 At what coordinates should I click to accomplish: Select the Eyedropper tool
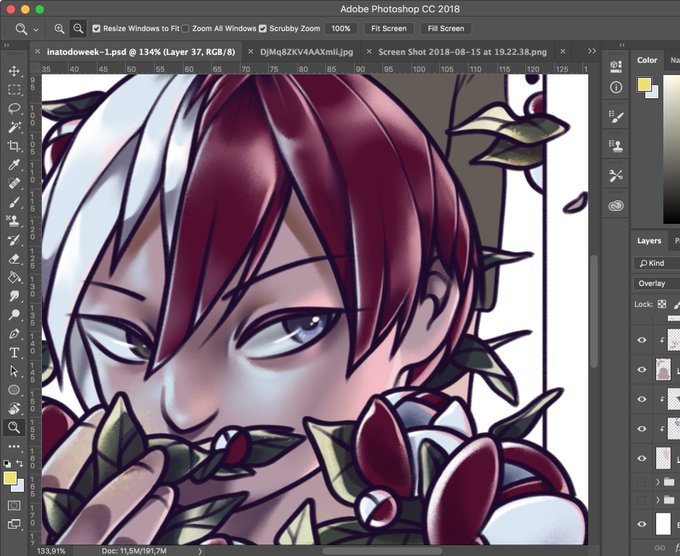(14, 165)
